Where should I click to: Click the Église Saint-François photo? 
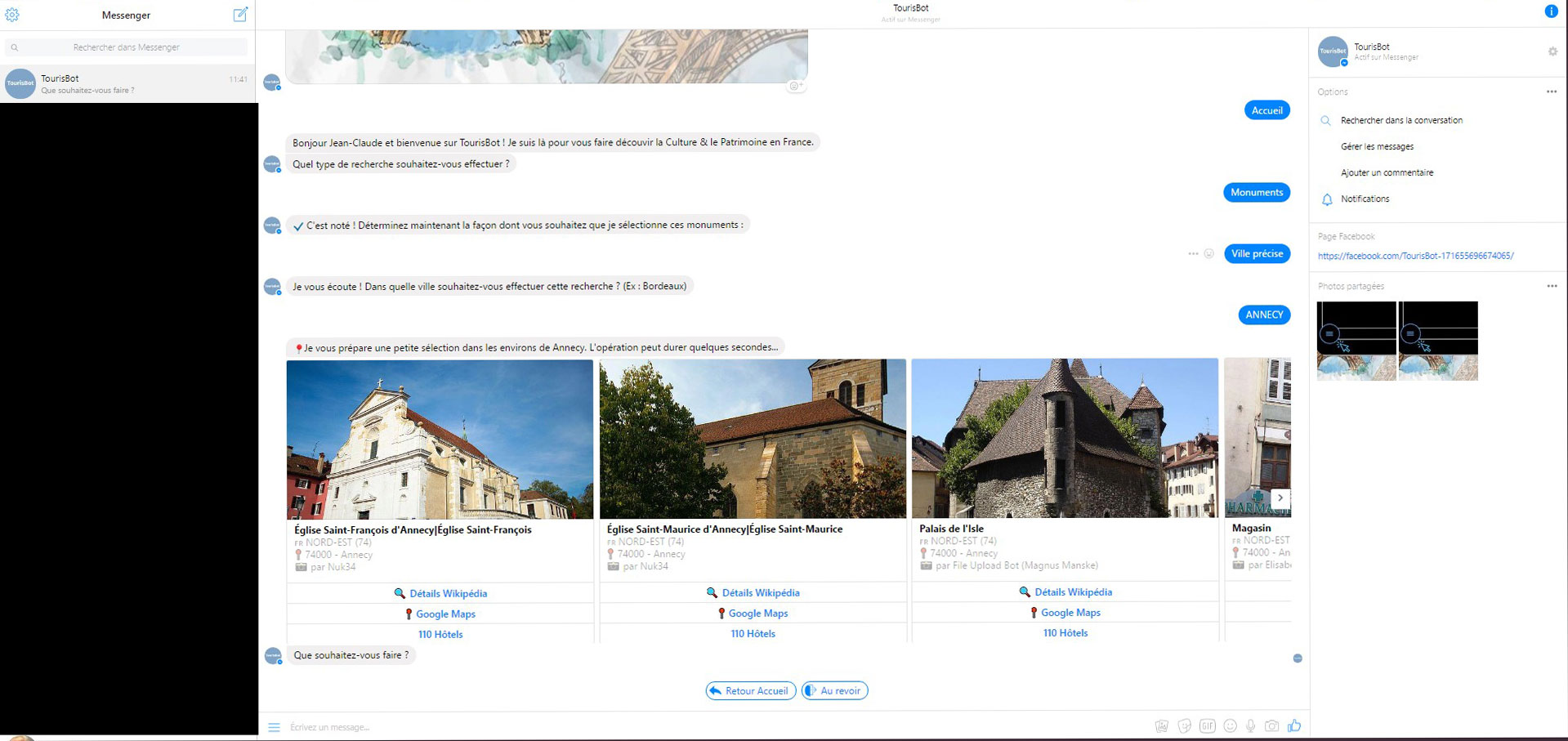pos(440,440)
